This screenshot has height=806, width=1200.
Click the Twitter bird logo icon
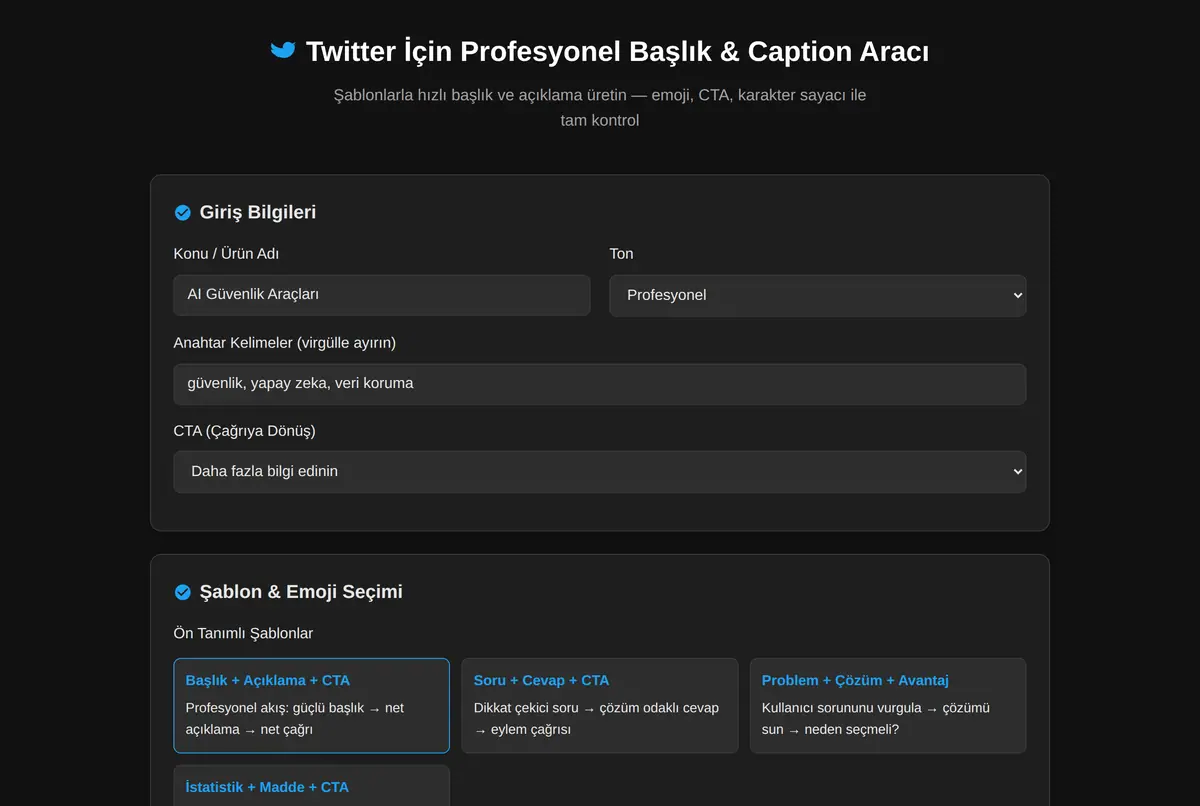coord(283,50)
